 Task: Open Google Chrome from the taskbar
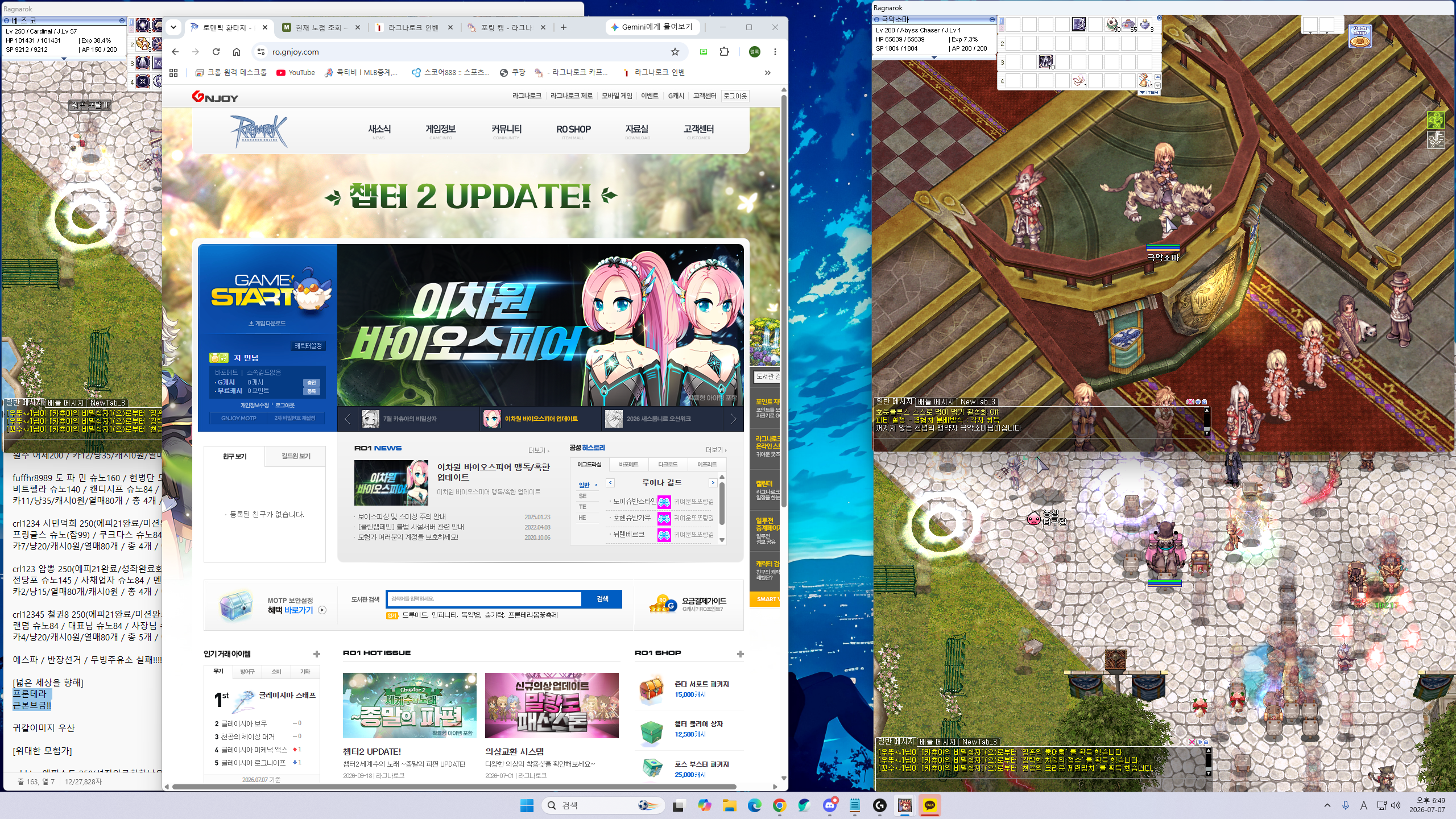(780, 805)
